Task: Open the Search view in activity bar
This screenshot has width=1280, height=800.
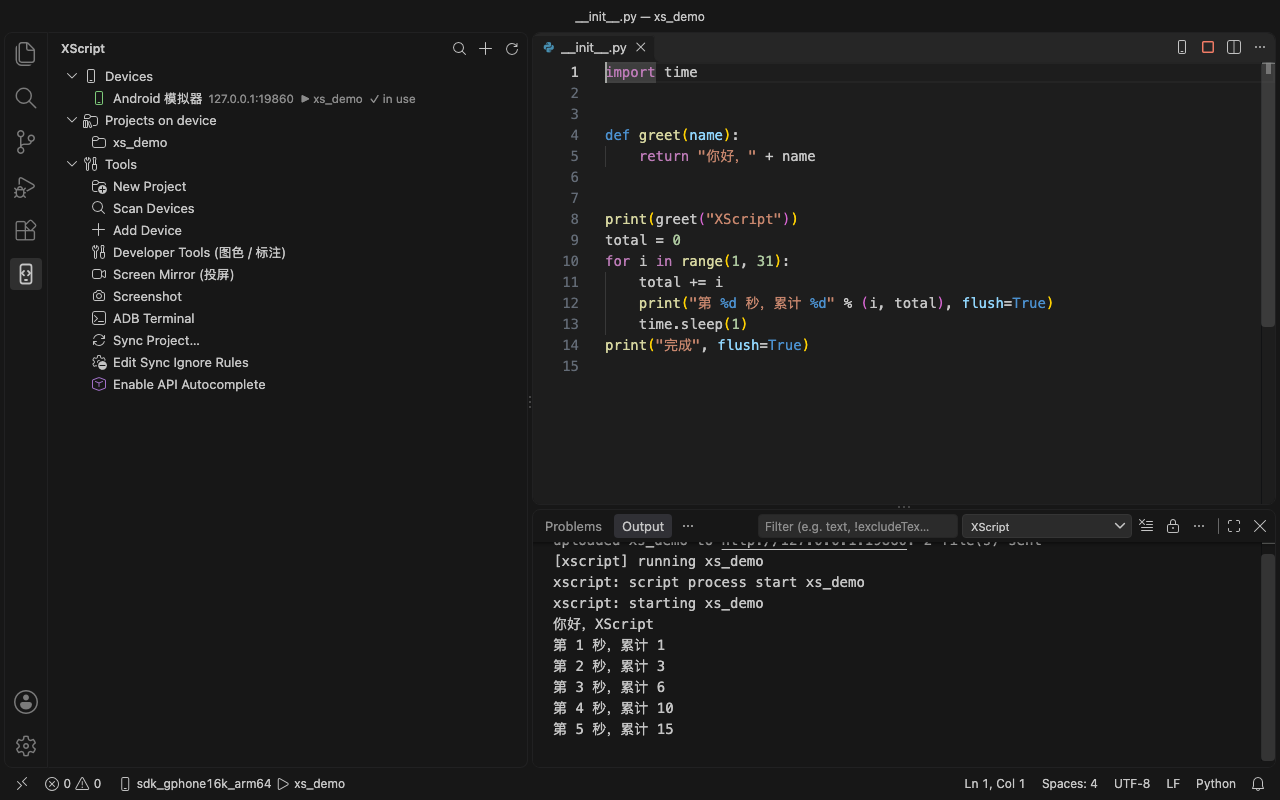Action: coord(26,98)
